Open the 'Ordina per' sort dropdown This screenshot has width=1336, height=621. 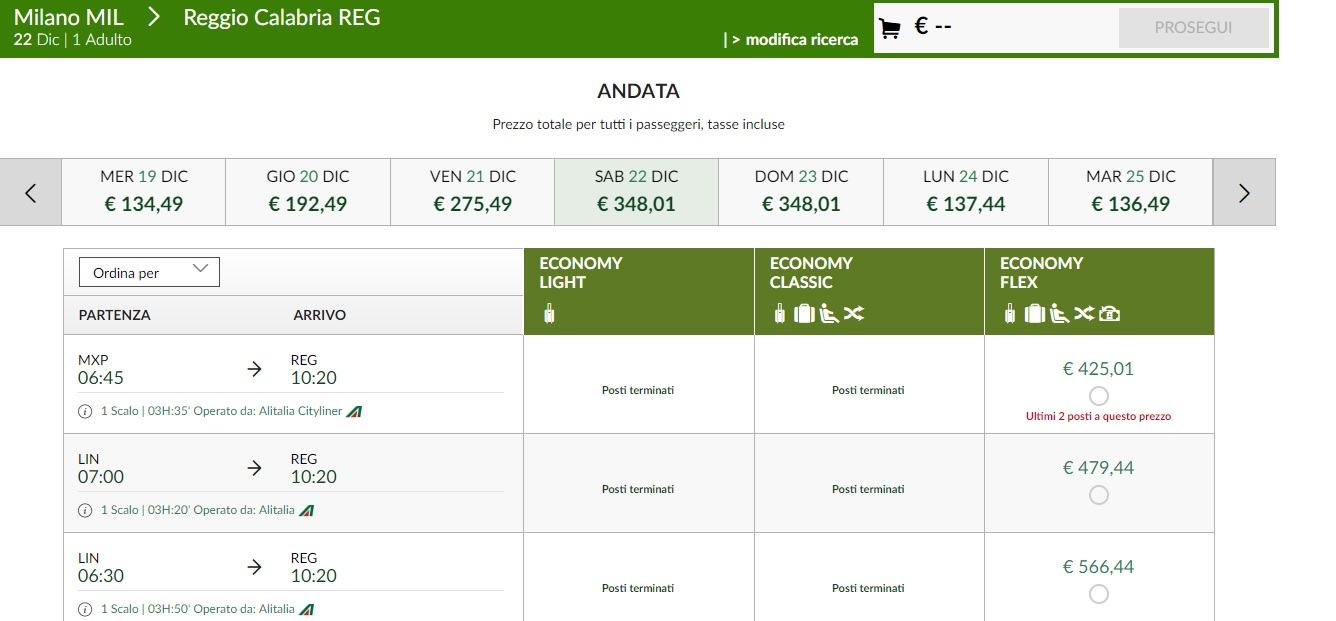(149, 272)
